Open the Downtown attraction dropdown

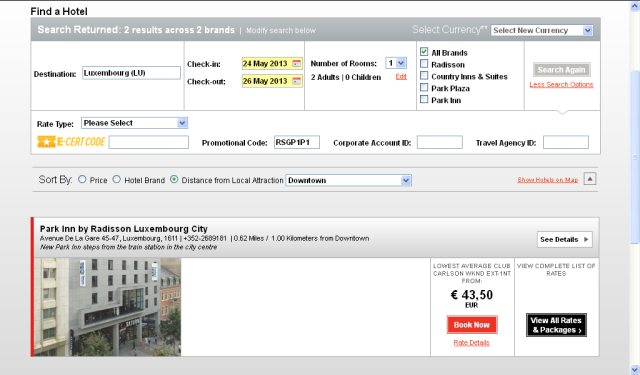click(x=348, y=180)
